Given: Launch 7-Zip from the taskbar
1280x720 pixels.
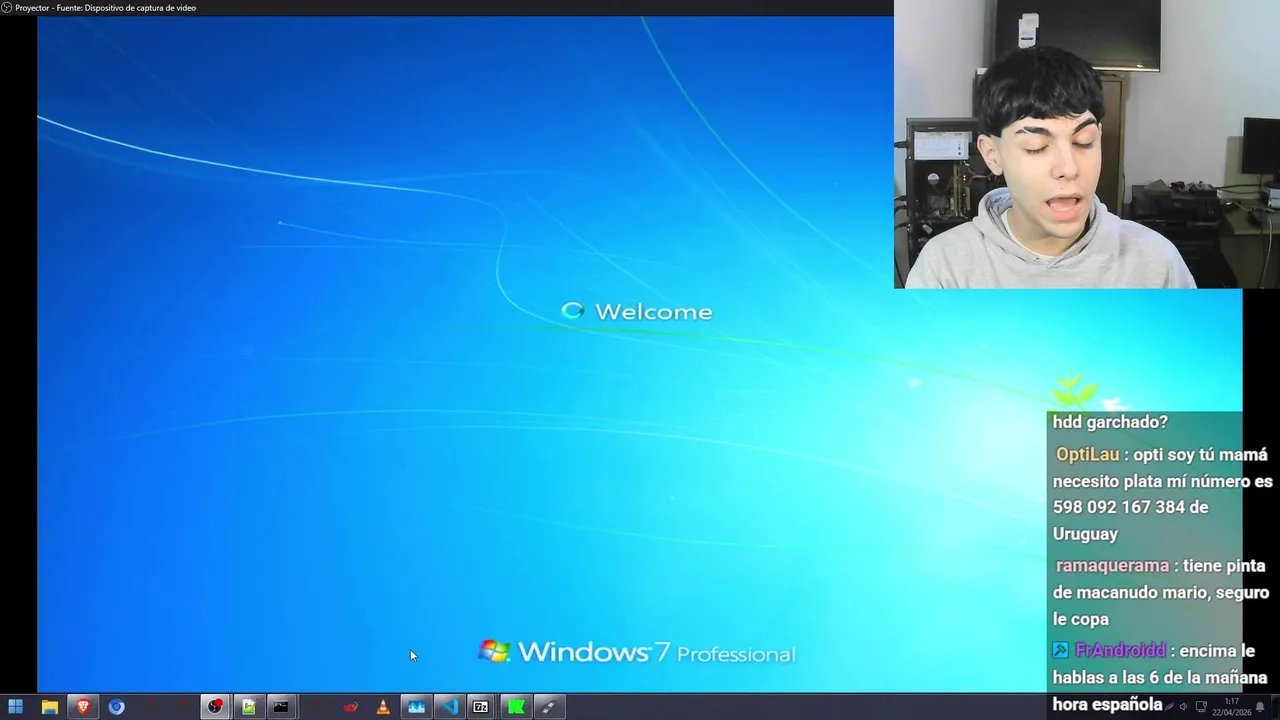Looking at the screenshot, I should click(481, 707).
